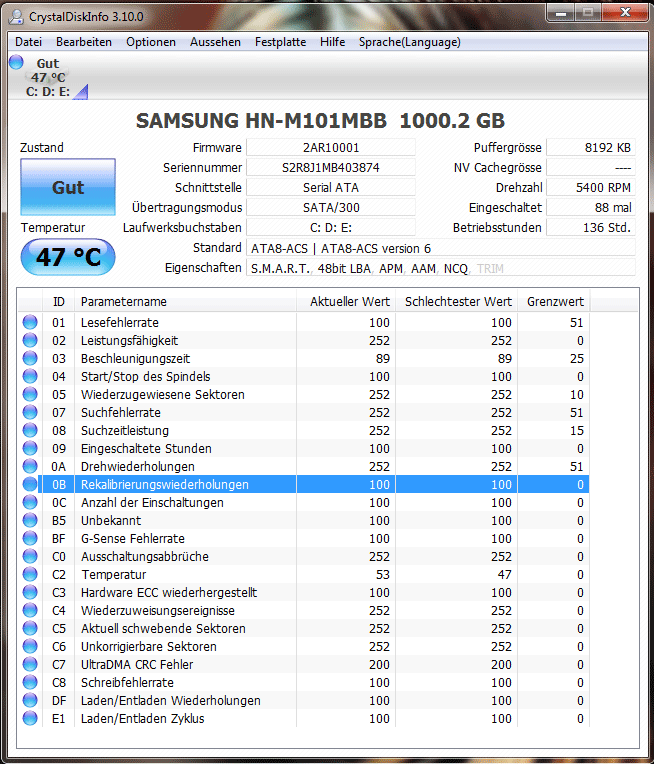Select the Laden/Entladen Zyklus text
This screenshot has height=764, width=654.
coord(143,719)
